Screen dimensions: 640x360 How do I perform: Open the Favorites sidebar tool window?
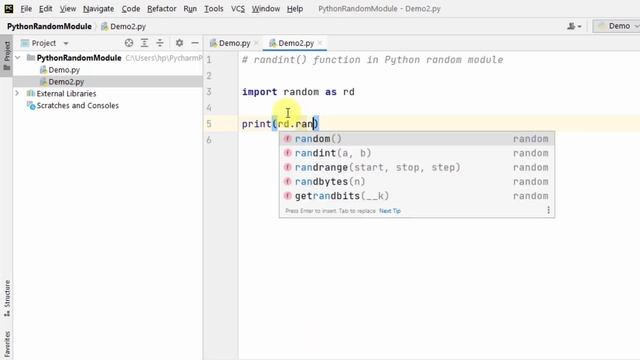click(x=7, y=344)
